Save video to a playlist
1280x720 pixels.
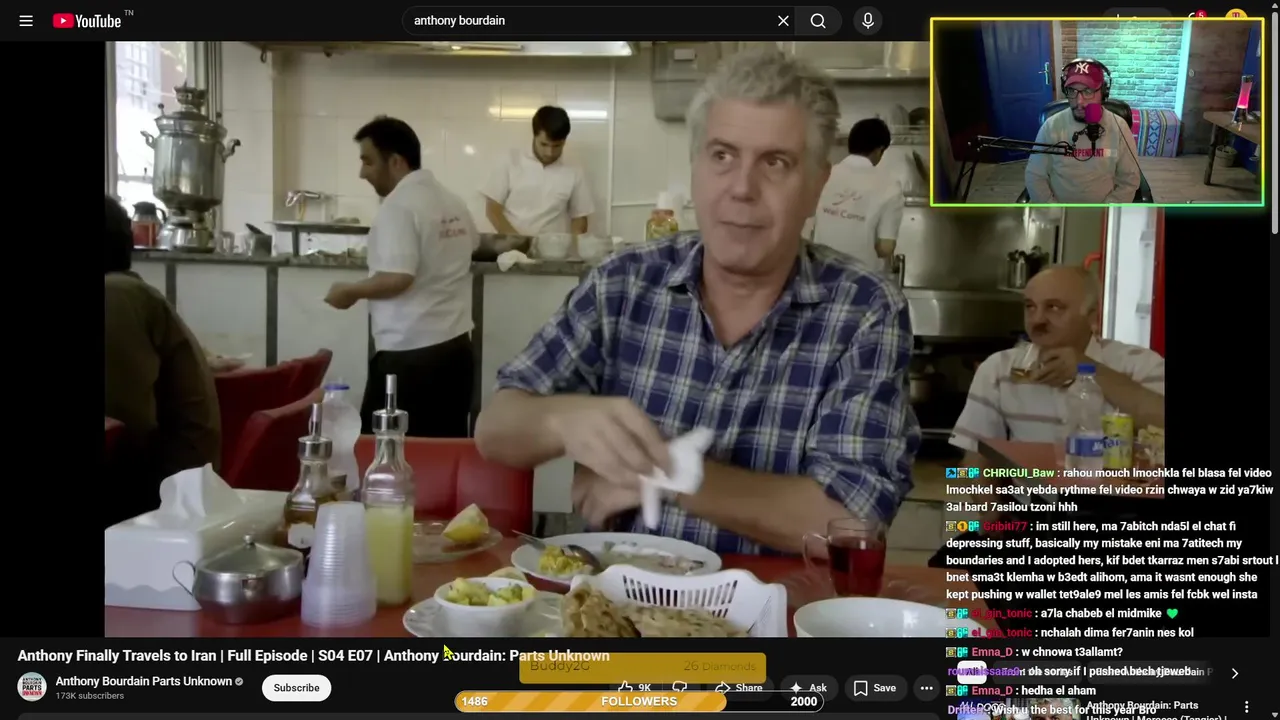point(874,688)
